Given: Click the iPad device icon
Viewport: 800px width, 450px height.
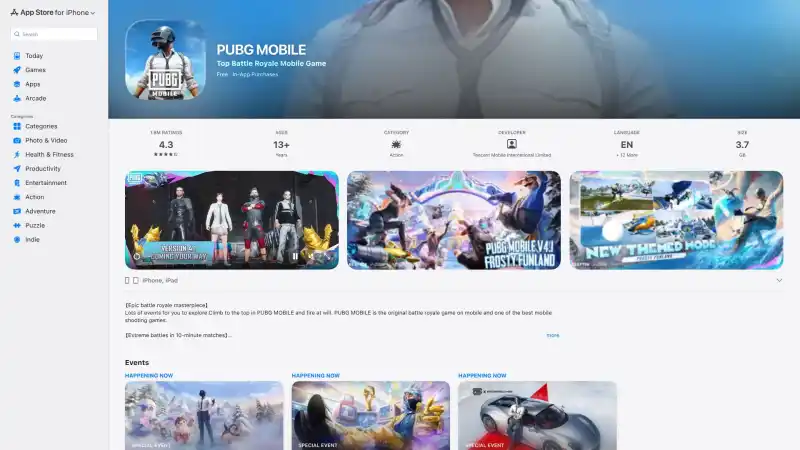Looking at the screenshot, I should (136, 280).
